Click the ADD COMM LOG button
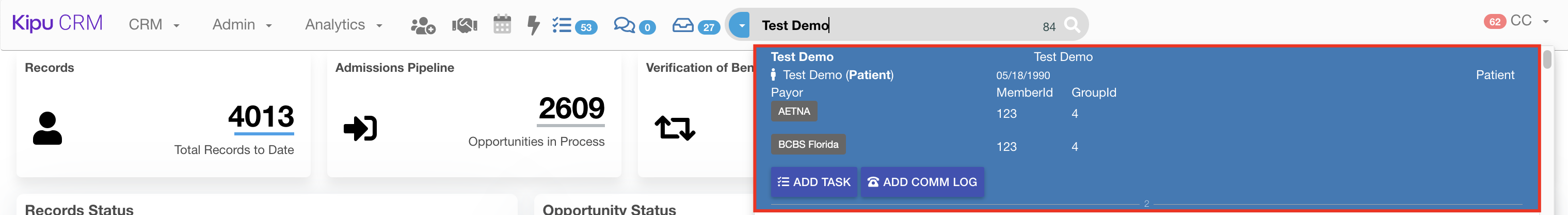1568x215 pixels. tap(922, 182)
